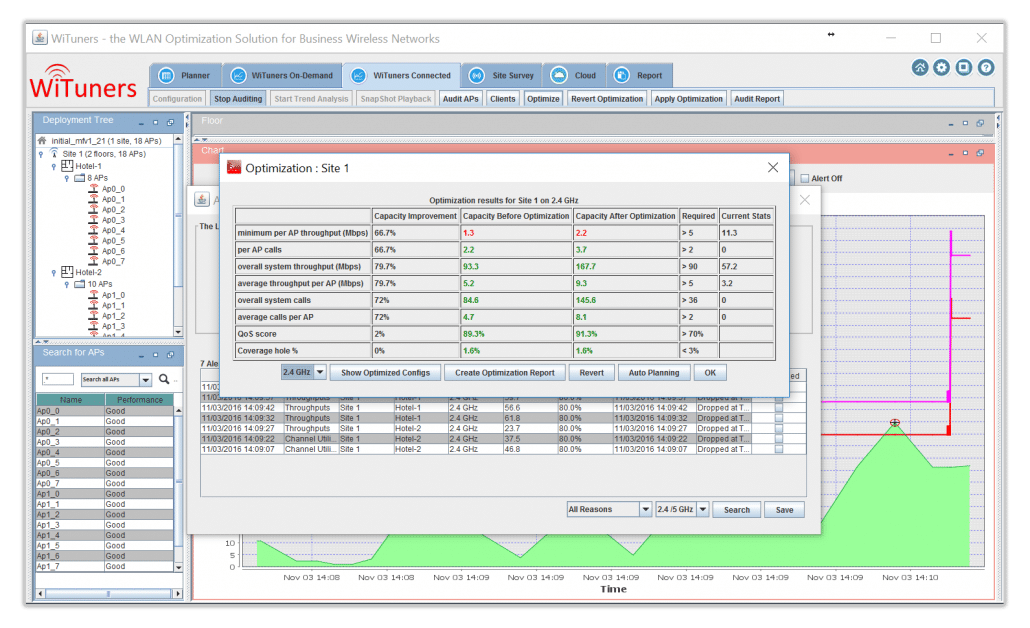
Task: Click the square window icon at top right
Action: pos(964,68)
